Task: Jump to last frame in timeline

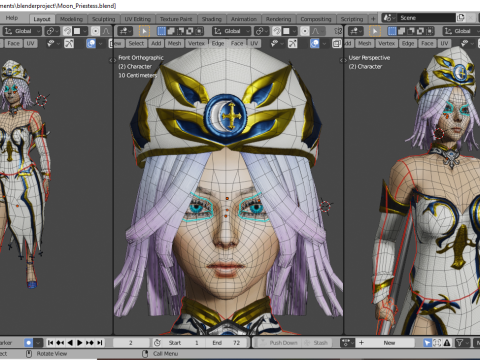Action: (x=100, y=342)
